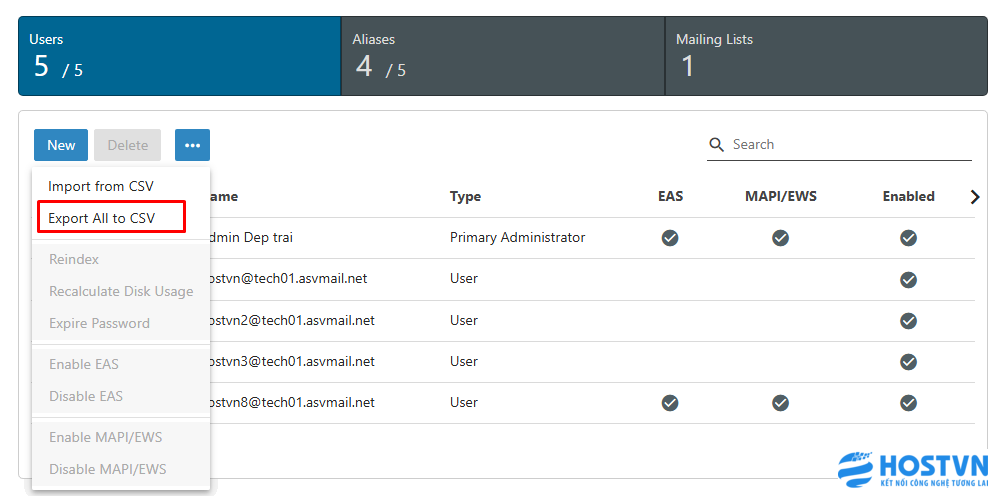Click EAS checkmark for Primary Administrator row

pyautogui.click(x=670, y=238)
